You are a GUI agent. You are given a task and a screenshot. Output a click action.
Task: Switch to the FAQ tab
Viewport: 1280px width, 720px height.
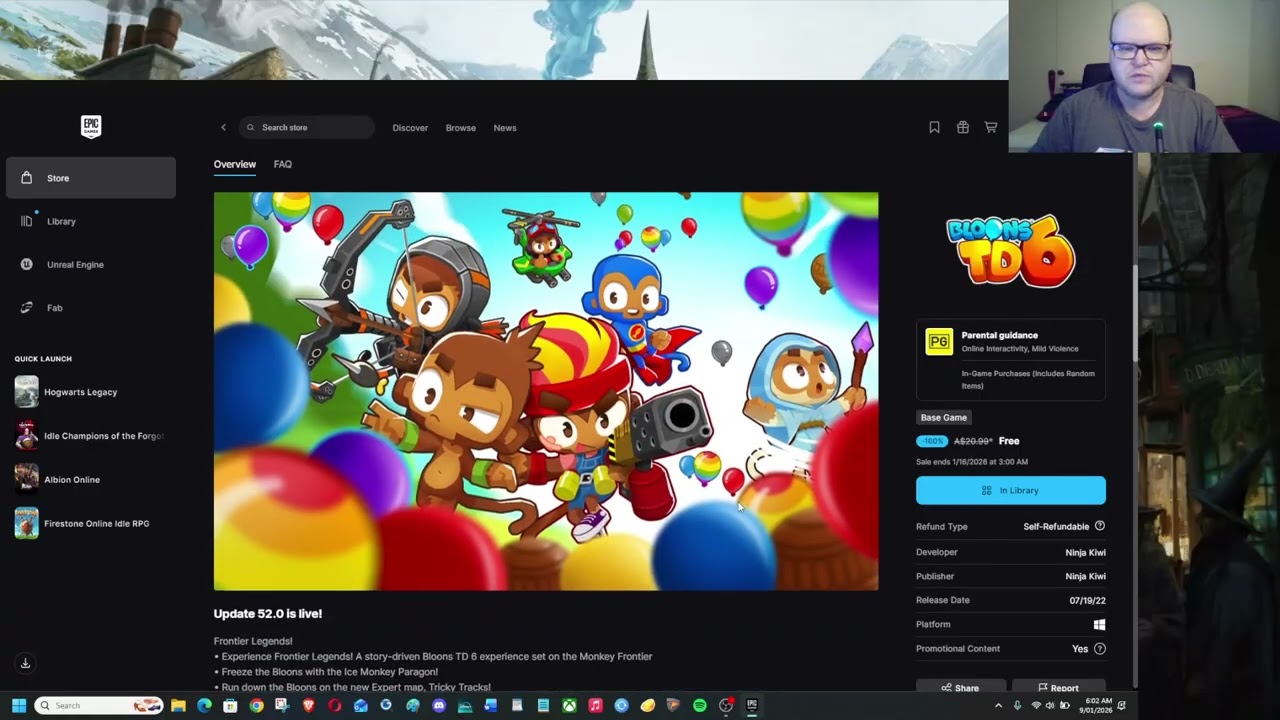click(x=283, y=164)
